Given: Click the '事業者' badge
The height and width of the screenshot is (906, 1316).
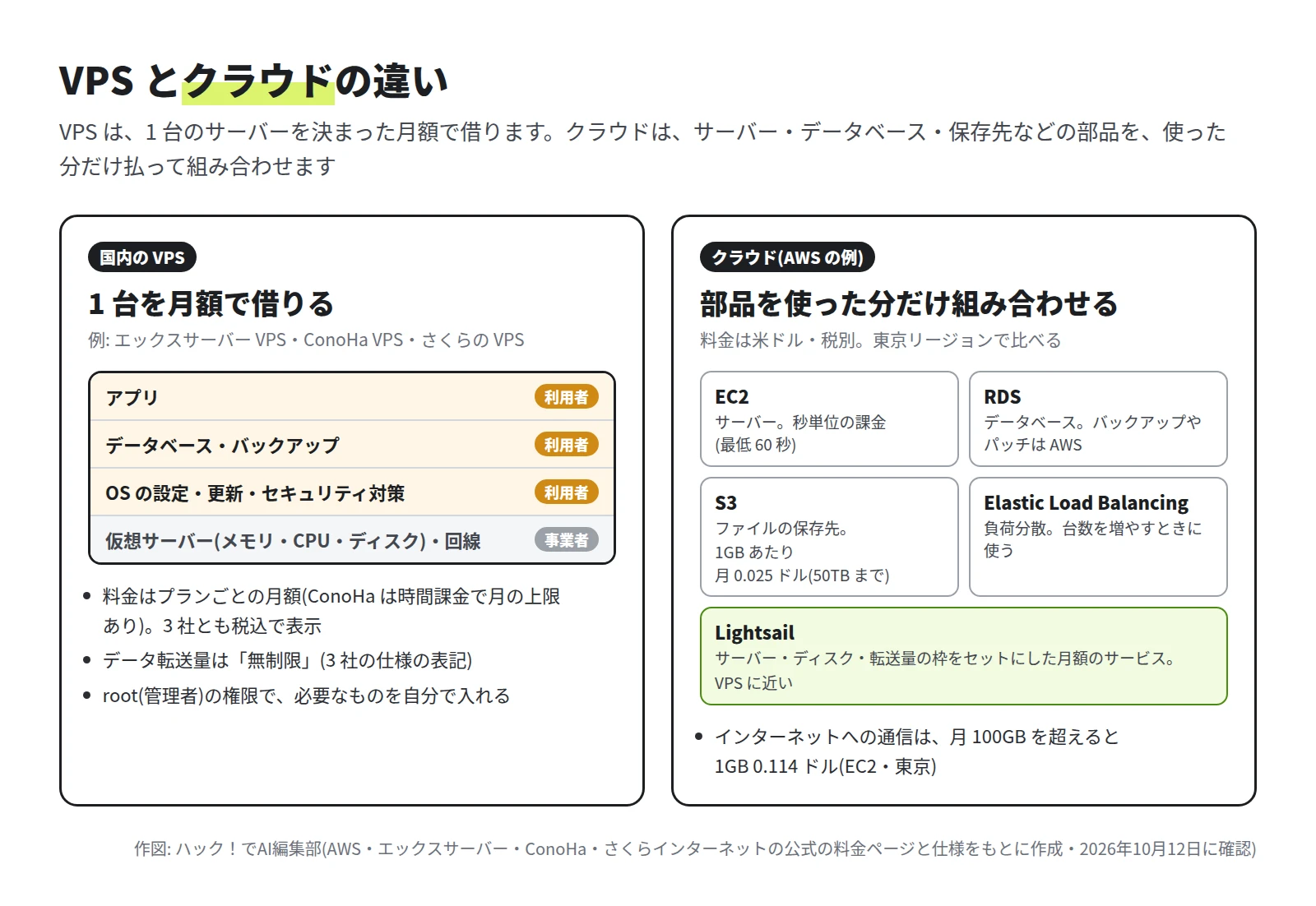Looking at the screenshot, I should click(x=566, y=540).
